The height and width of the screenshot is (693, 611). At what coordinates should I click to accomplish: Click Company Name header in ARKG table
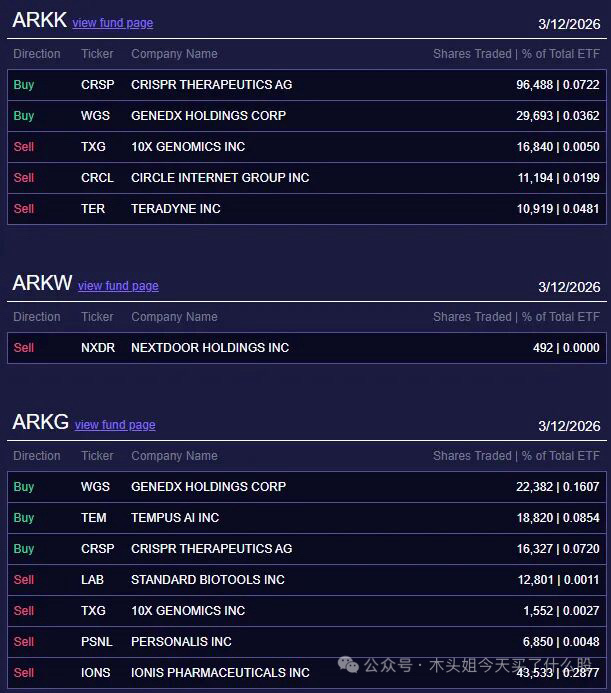[x=174, y=456]
